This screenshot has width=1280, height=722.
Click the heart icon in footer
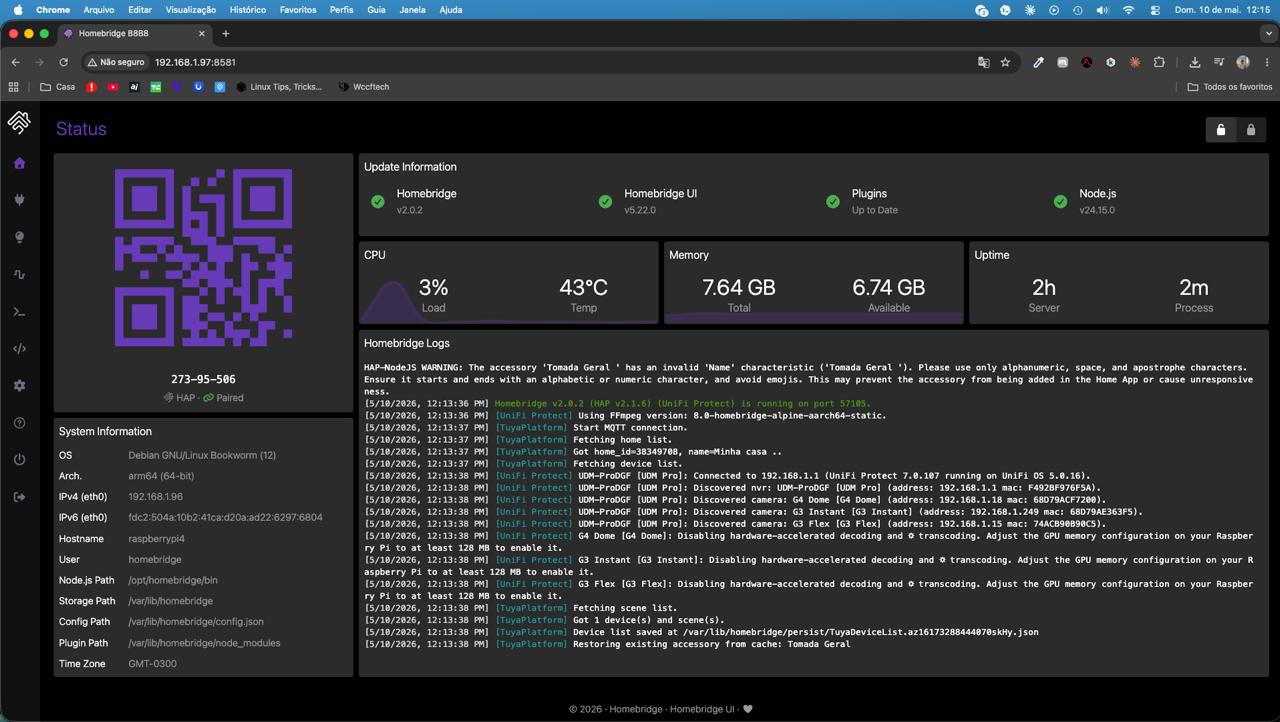click(x=747, y=709)
